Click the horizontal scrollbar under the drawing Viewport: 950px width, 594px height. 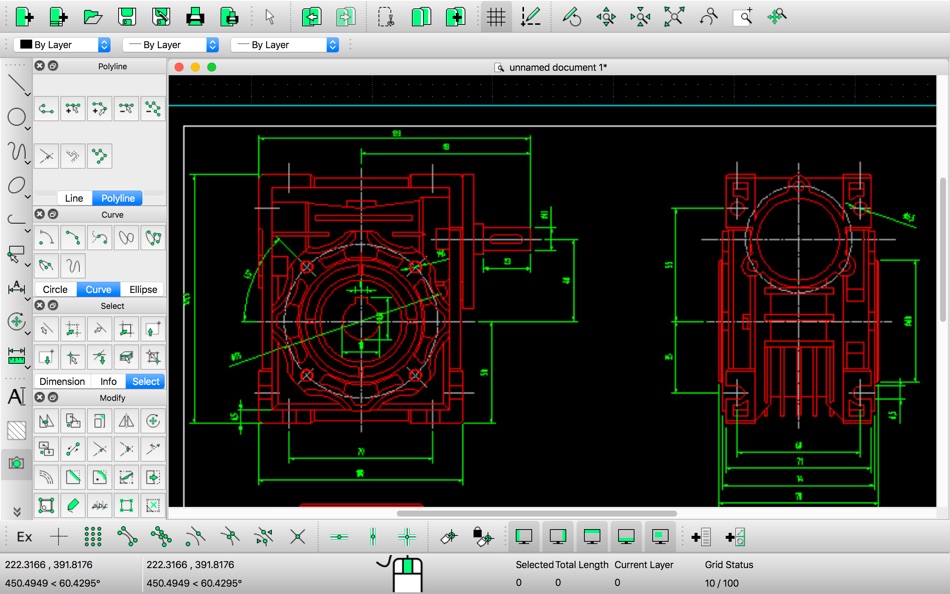click(x=536, y=513)
